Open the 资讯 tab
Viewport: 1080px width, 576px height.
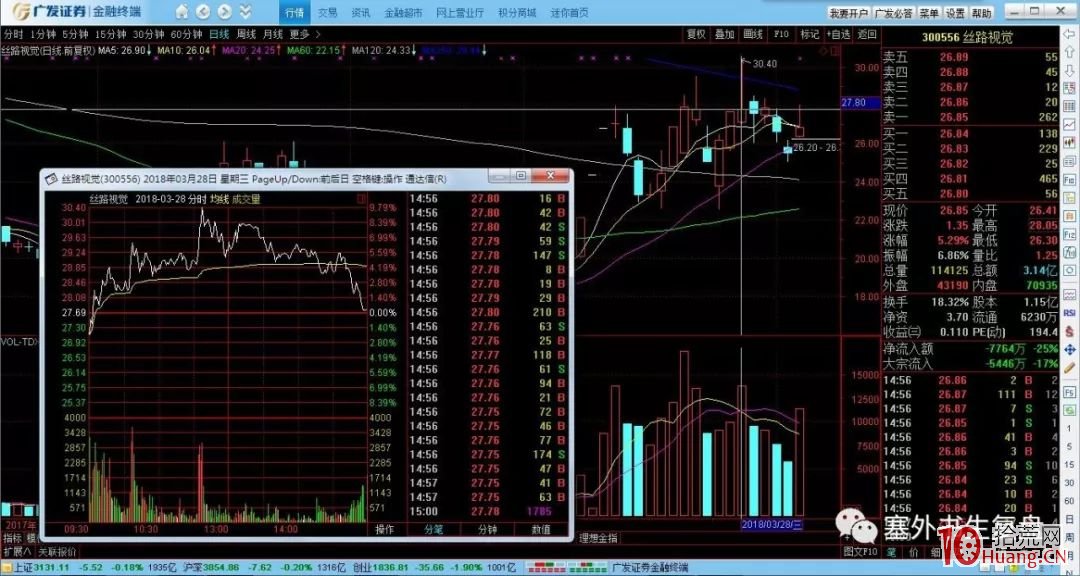[360, 12]
